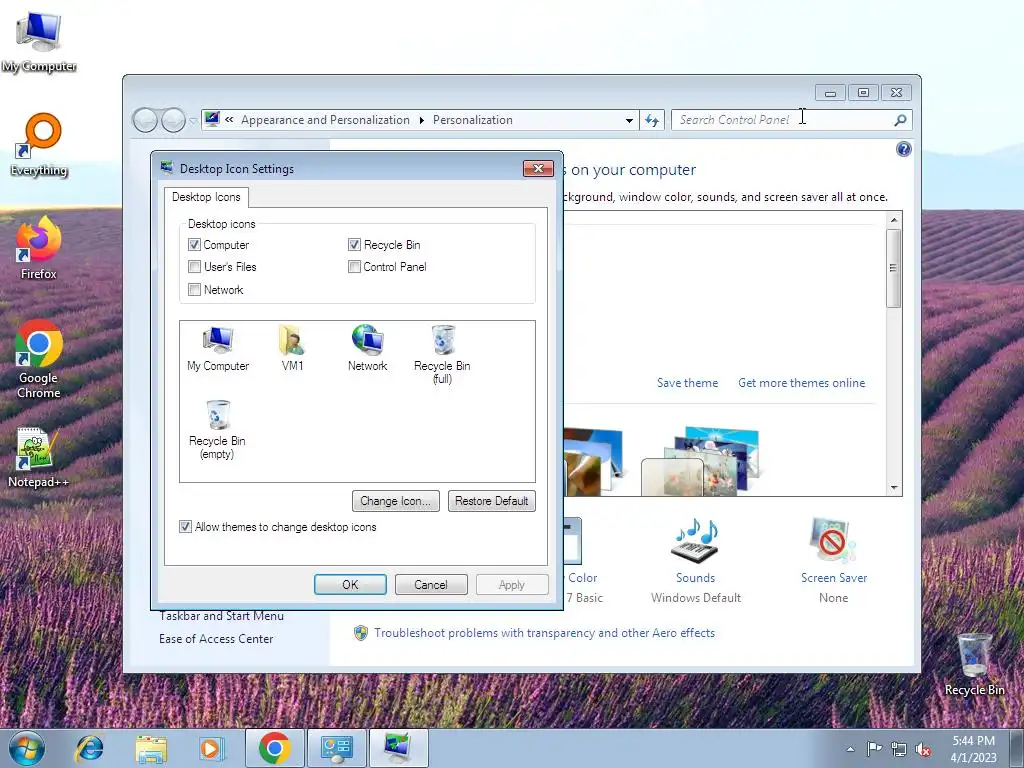Viewport: 1024px width, 768px height.
Task: Click the Personalization breadcrumb item
Action: click(473, 120)
